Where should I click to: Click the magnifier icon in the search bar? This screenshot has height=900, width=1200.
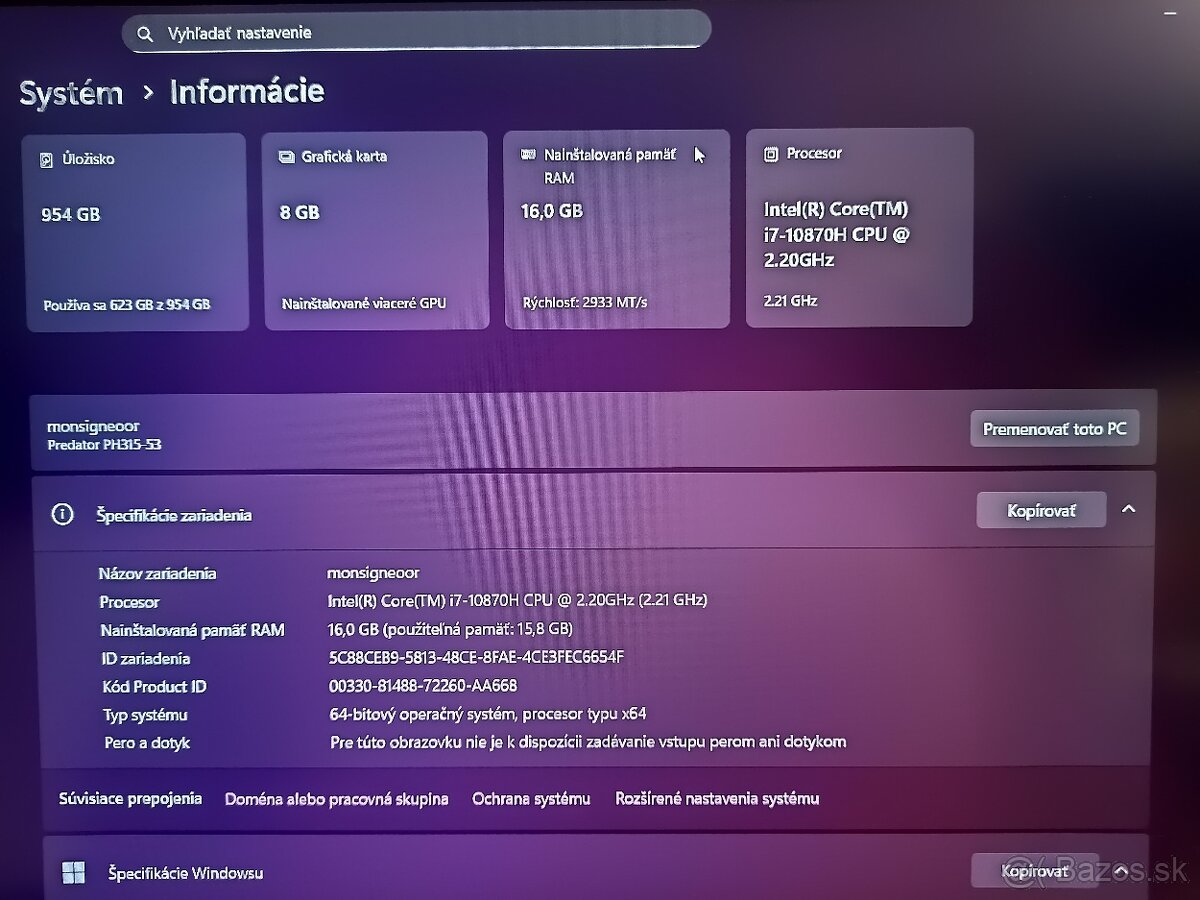coord(143,31)
